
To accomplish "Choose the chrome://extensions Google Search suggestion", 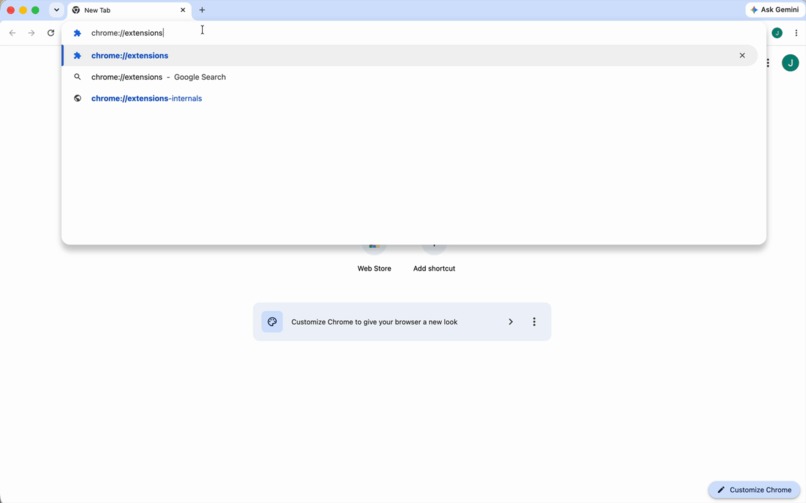I will pyautogui.click(x=409, y=77).
